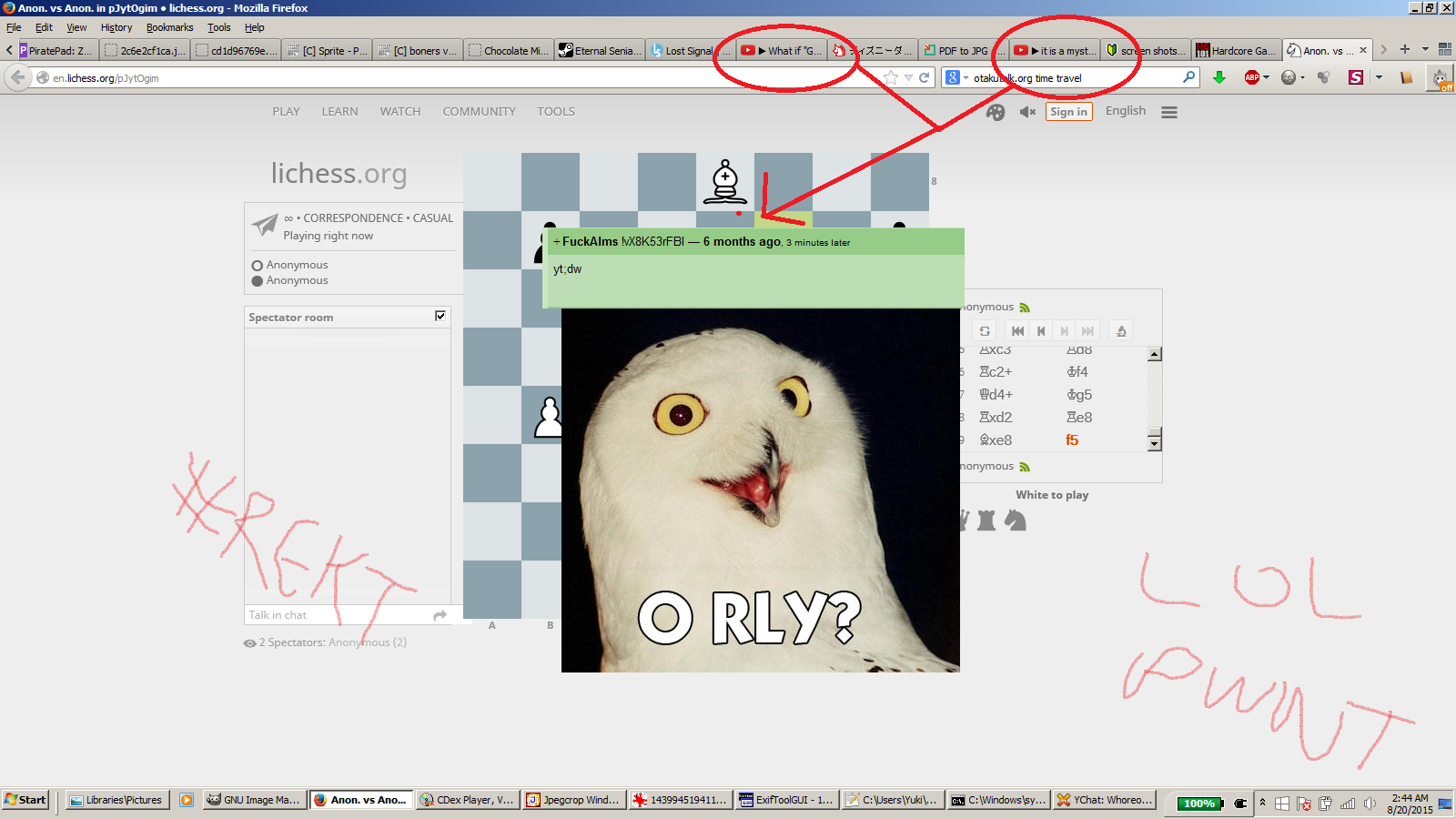Open GNU Image Manipulation from the taskbar
This screenshot has width=1456, height=819.
pyautogui.click(x=253, y=800)
